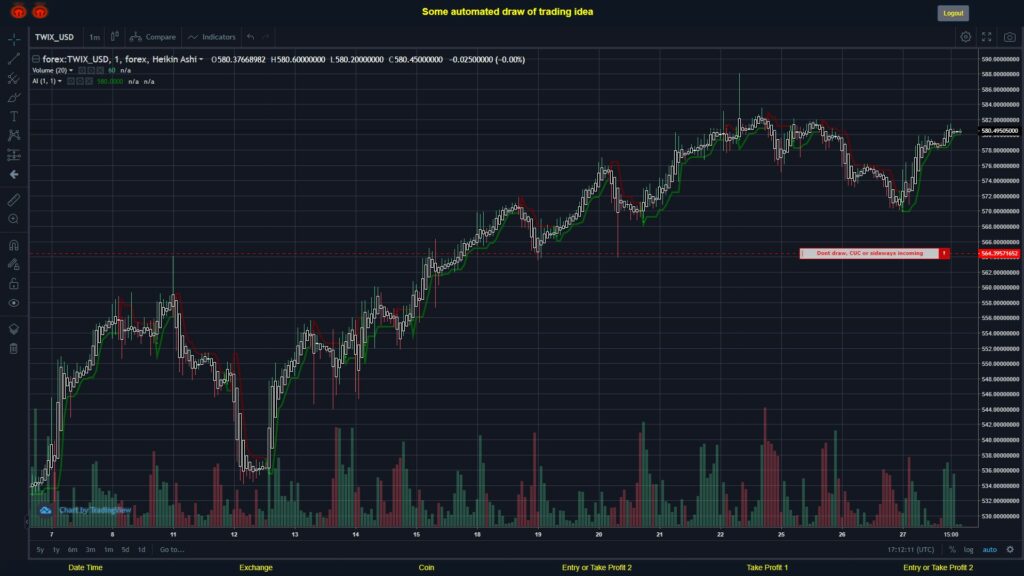Click the left red logo icon
The width and height of the screenshot is (1024, 576).
click(x=18, y=11)
